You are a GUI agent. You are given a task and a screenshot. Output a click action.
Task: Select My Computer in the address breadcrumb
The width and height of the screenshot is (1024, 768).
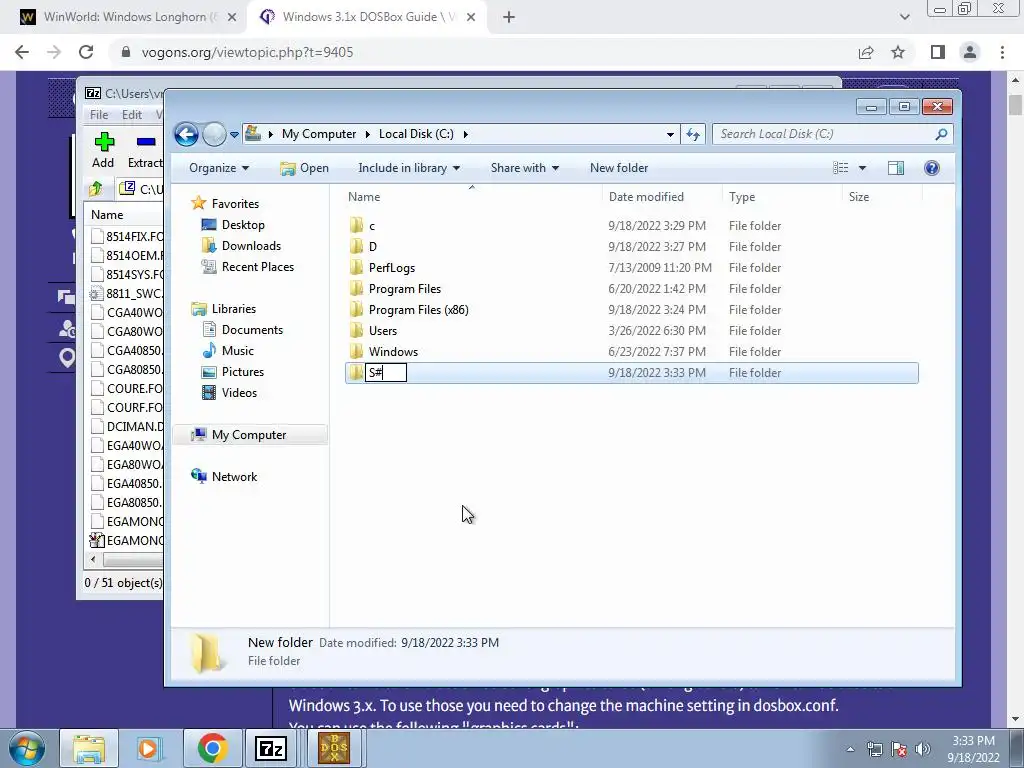point(319,134)
